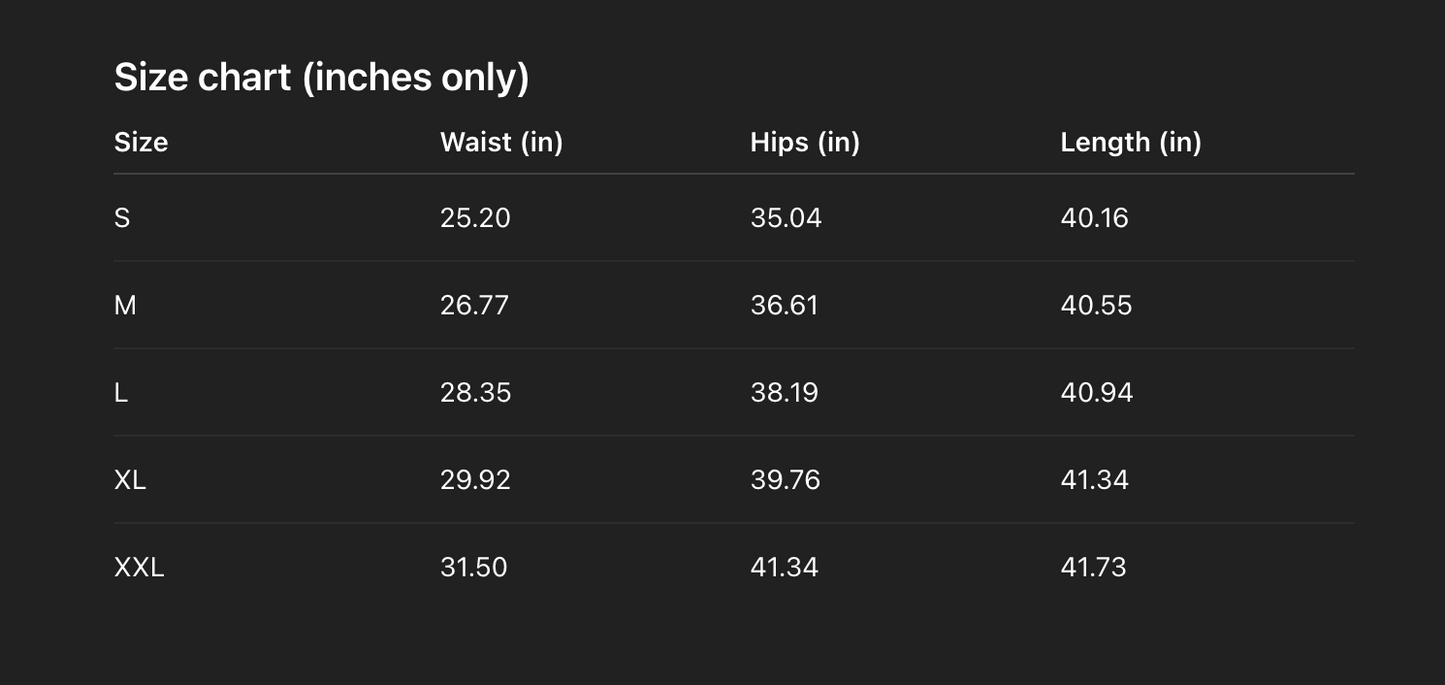Viewport: 1445px width, 685px height.
Task: Select waist value 26.77 for size M
Action: tap(474, 305)
